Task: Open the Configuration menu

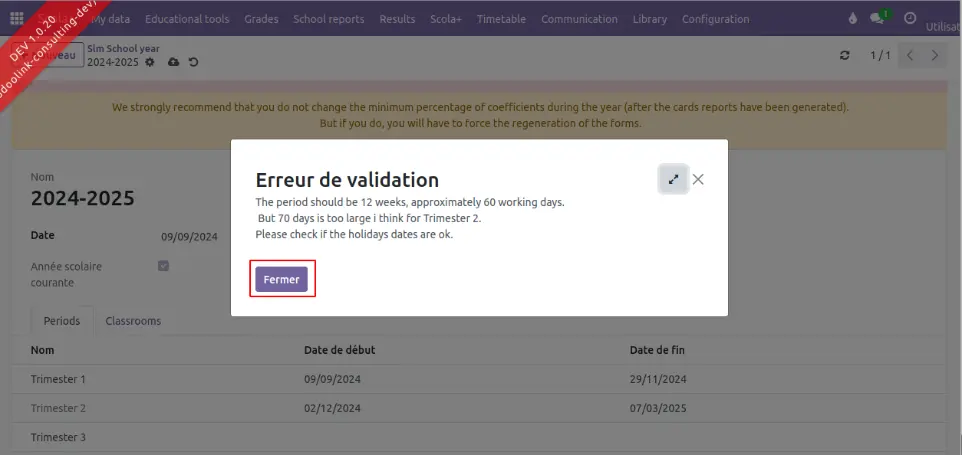Action: [x=715, y=19]
